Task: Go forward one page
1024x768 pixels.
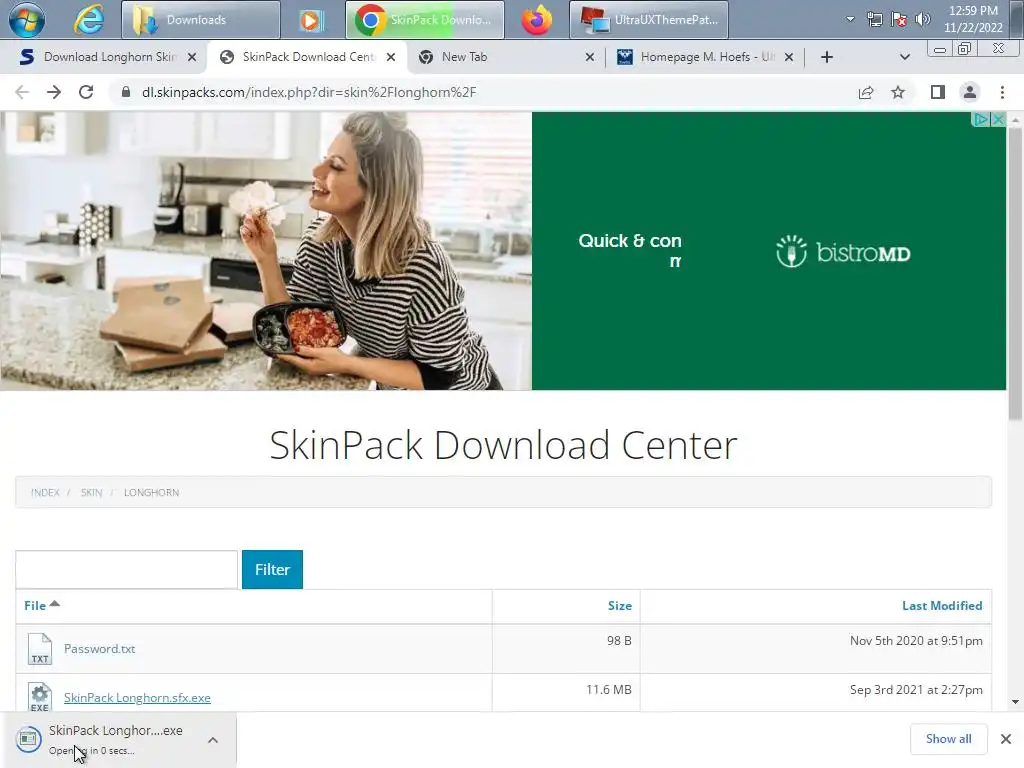Action: pos(54,92)
